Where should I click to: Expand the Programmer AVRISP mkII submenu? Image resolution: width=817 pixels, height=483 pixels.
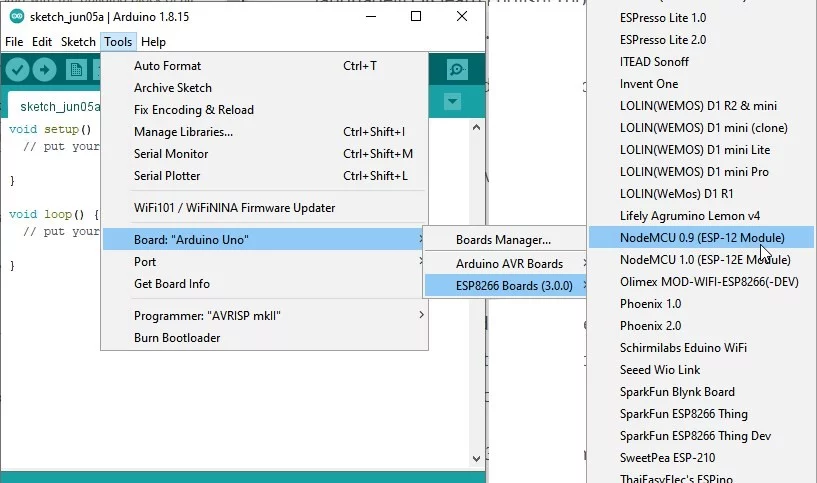(265, 316)
